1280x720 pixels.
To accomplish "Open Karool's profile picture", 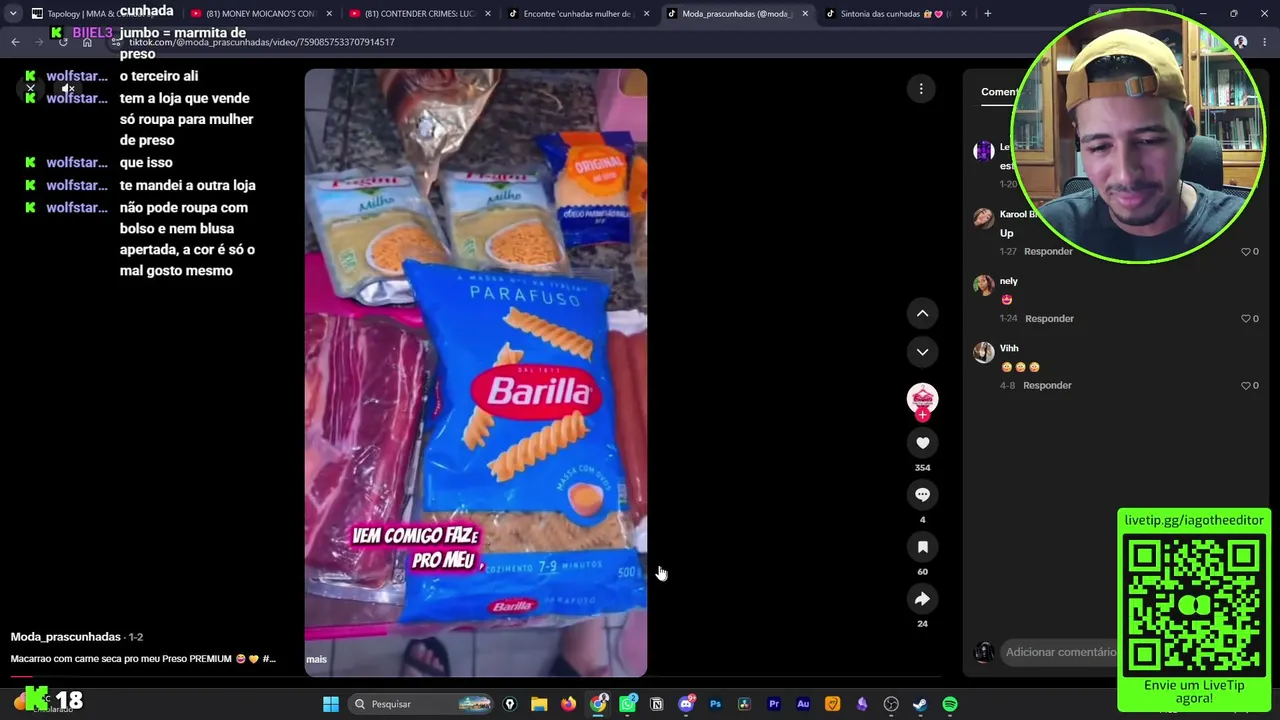I will tap(984, 218).
